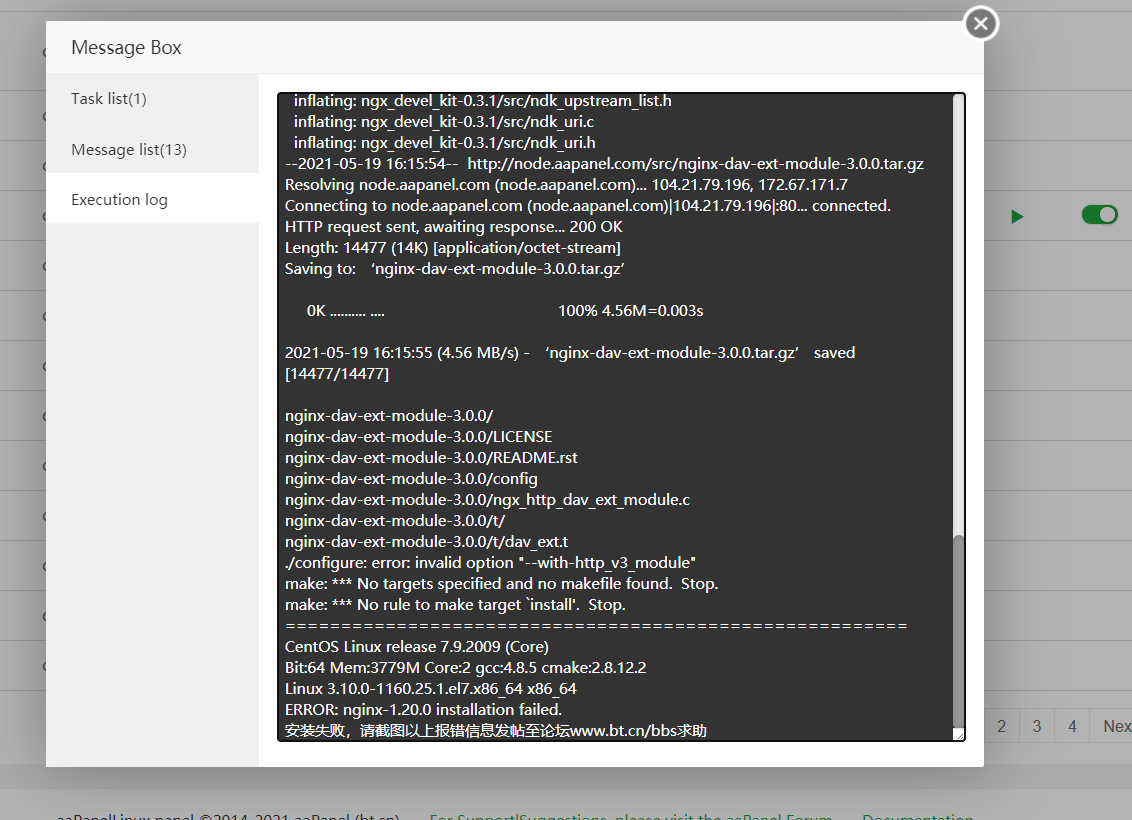Click the 'make: *** No targets specified' line

click(x=501, y=583)
